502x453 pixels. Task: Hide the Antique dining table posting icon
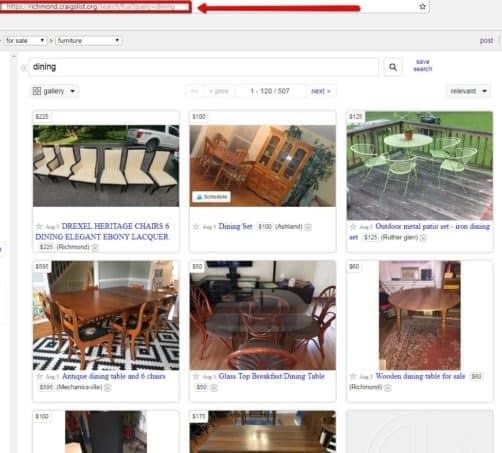point(108,387)
